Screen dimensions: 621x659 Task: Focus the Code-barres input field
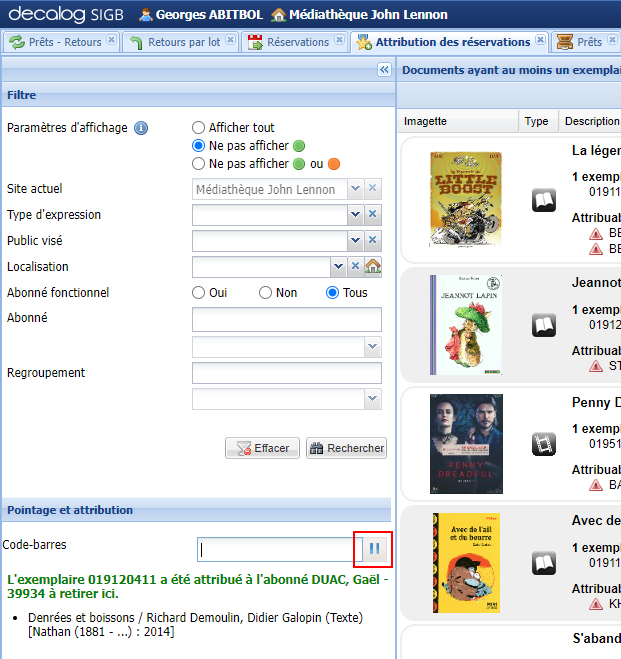click(x=279, y=549)
